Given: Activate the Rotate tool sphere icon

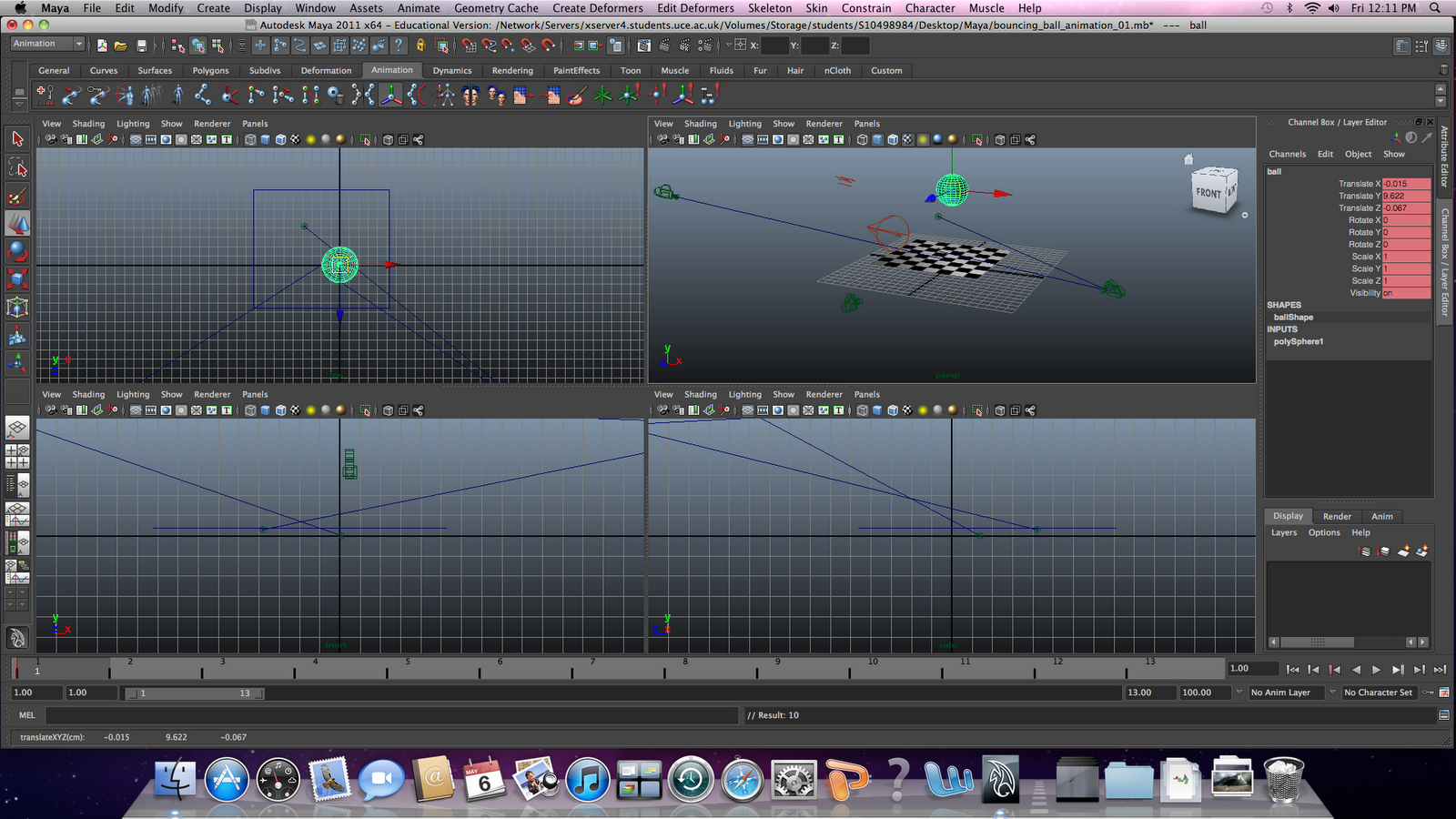Looking at the screenshot, I should 17,251.
